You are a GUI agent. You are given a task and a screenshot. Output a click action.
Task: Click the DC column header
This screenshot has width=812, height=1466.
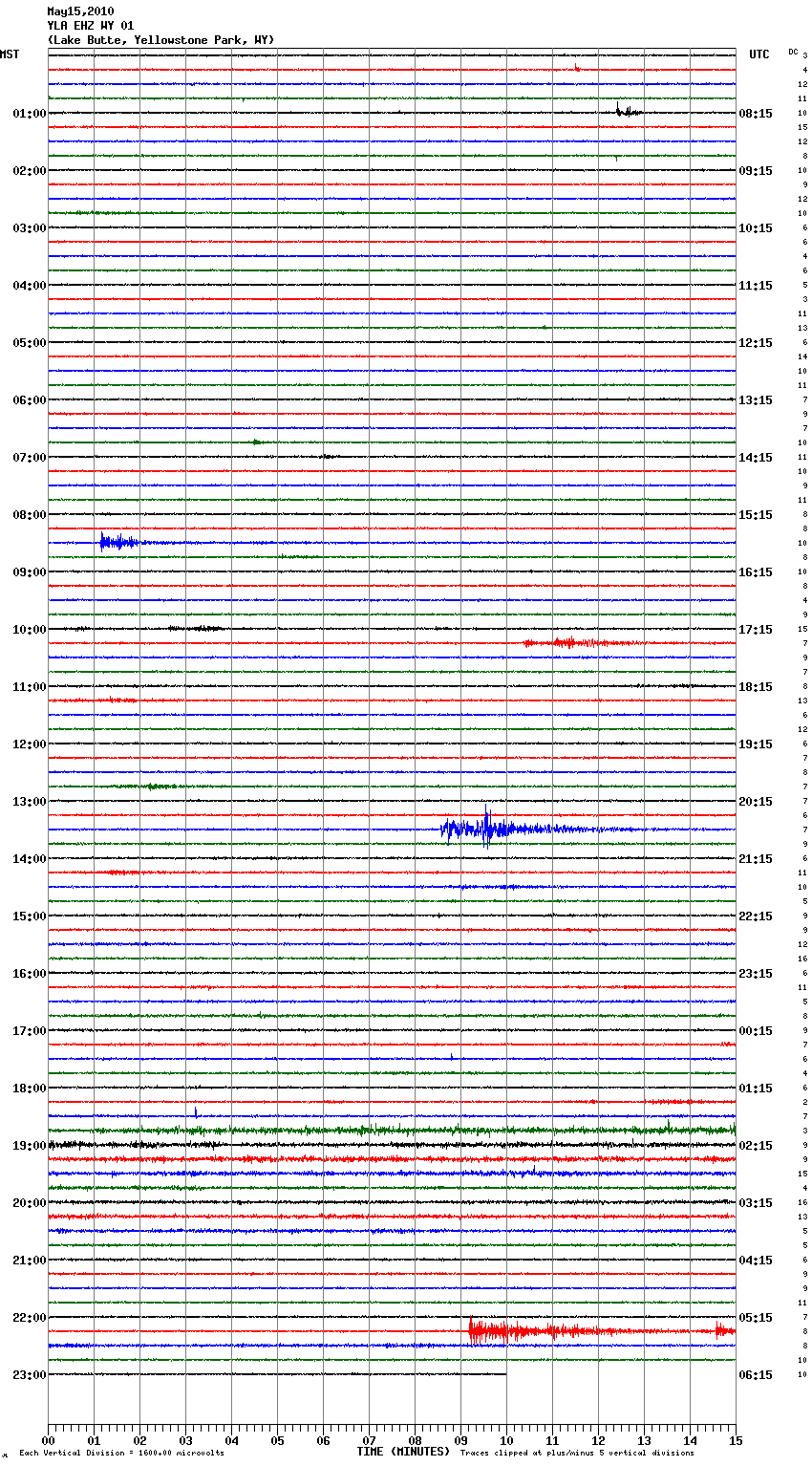tap(793, 52)
